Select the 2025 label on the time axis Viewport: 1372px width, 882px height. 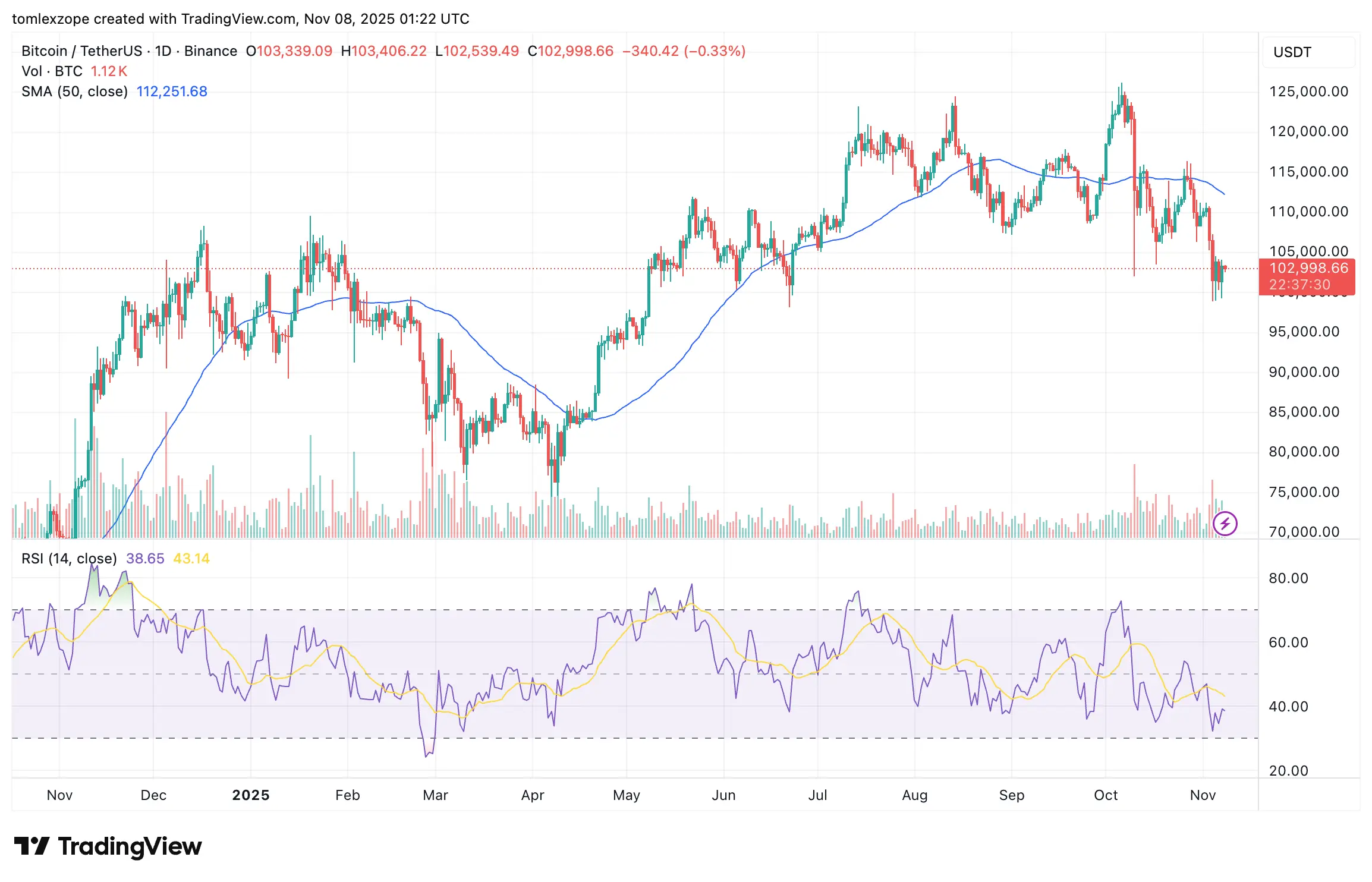click(252, 795)
